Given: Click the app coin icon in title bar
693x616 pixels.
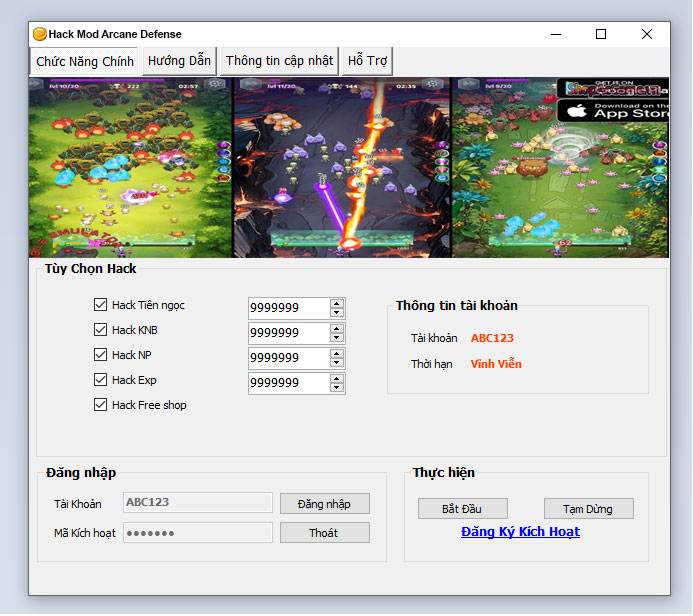Looking at the screenshot, I should coord(40,34).
